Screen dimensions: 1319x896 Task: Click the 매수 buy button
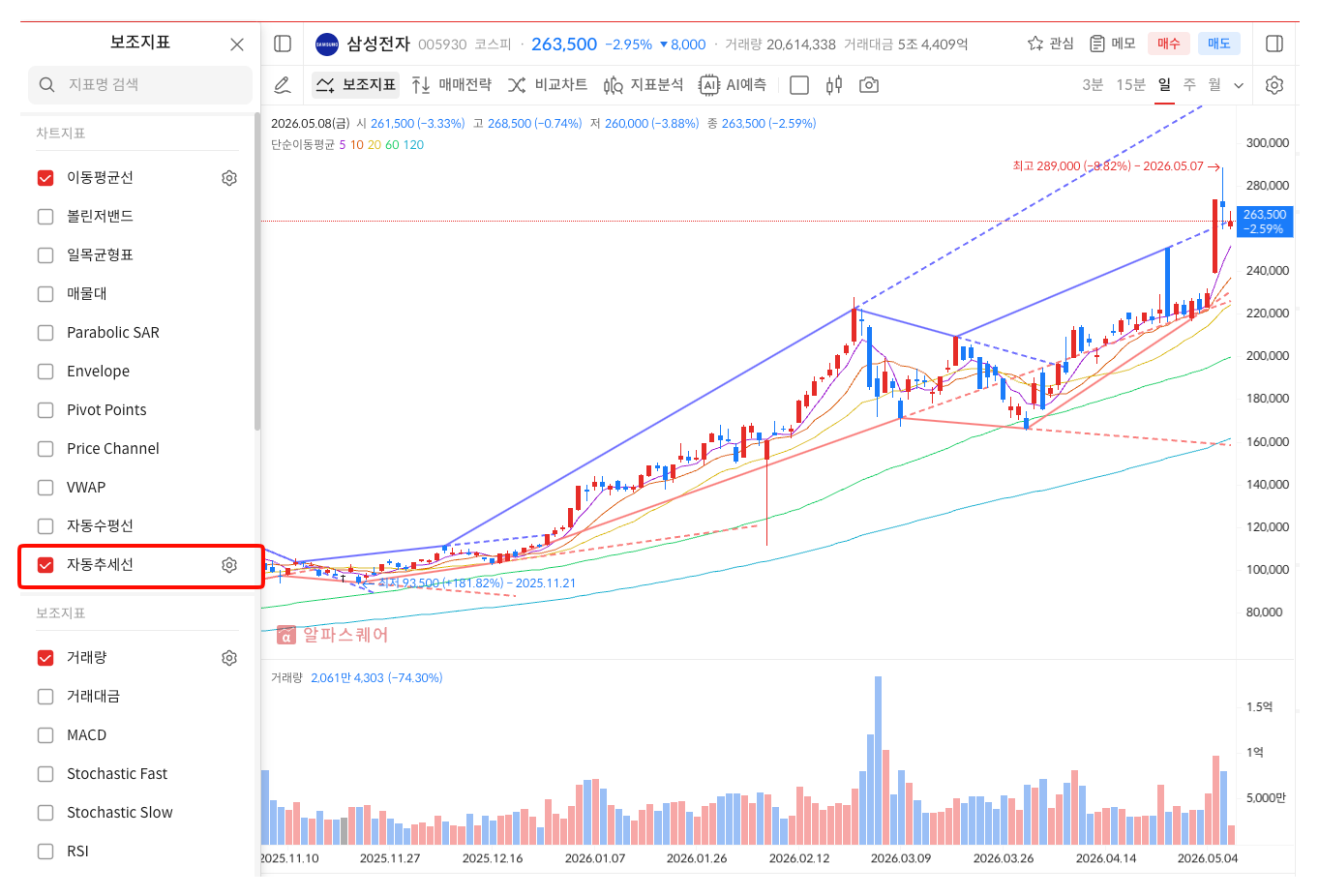(x=1169, y=44)
